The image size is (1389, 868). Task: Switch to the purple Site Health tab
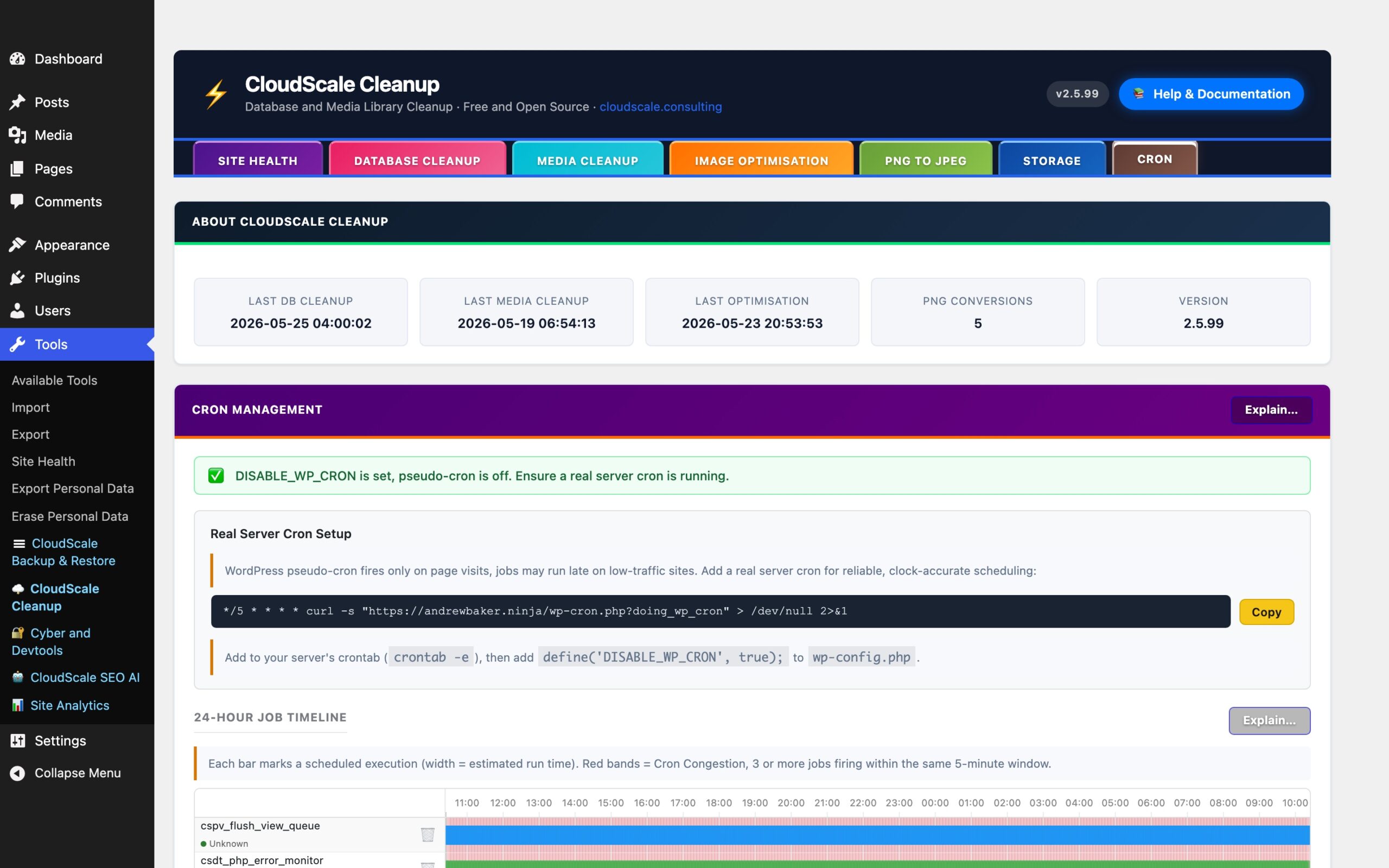258,158
